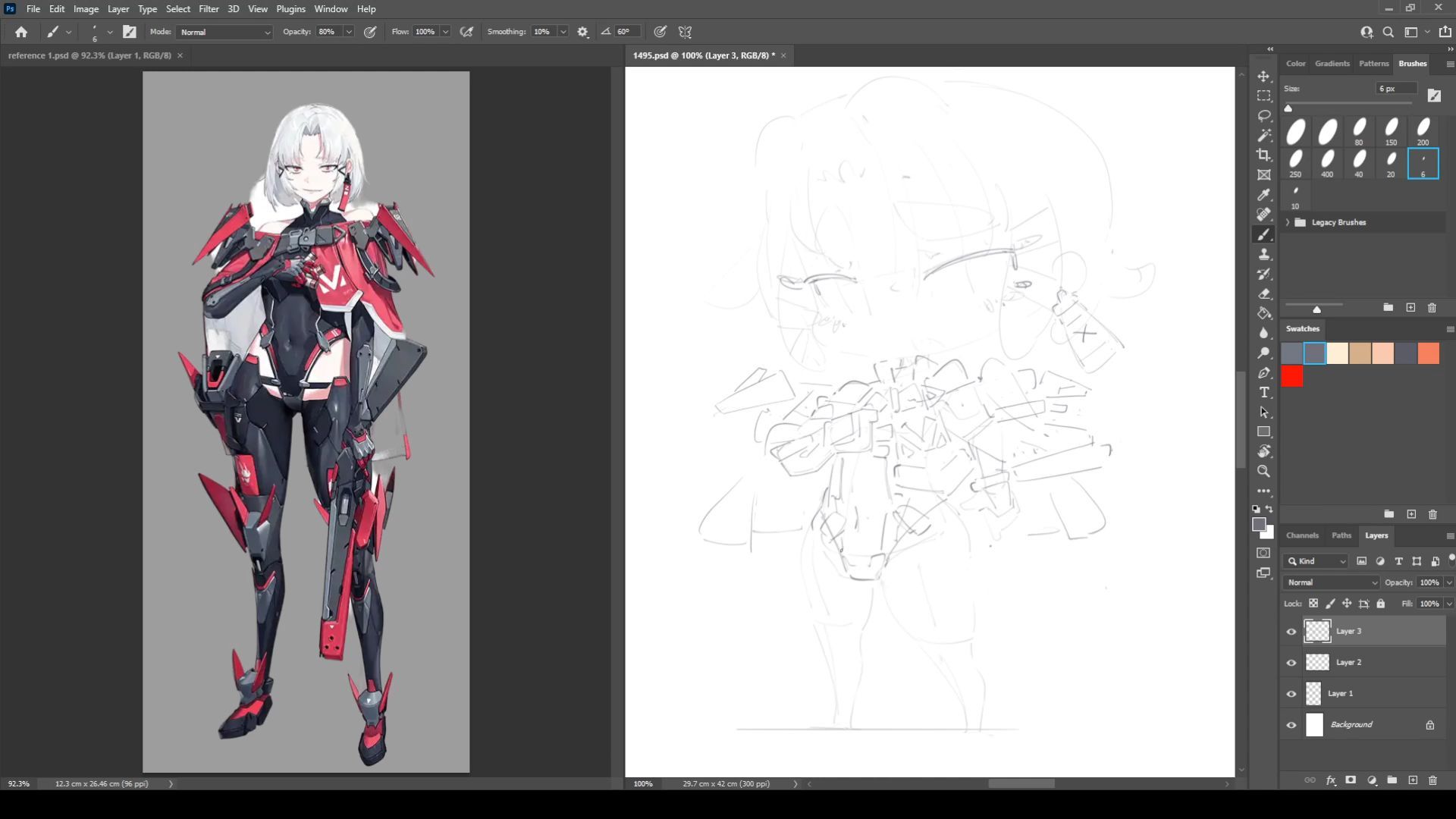Toggle symmetry paint butterfly icon

coord(686,32)
